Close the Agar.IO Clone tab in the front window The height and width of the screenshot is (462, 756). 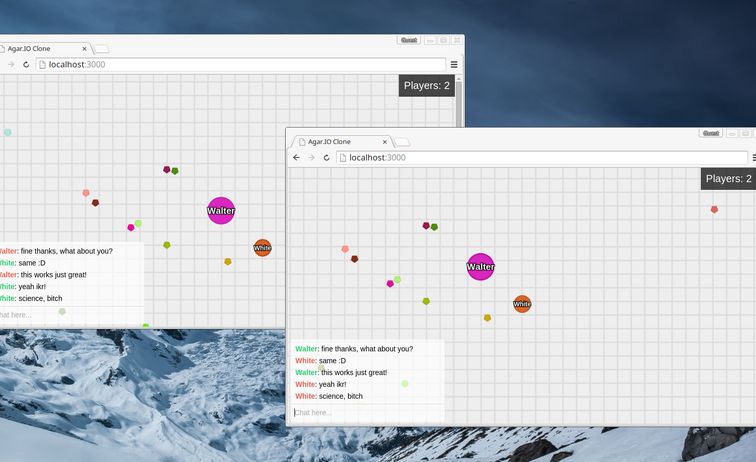(x=385, y=142)
